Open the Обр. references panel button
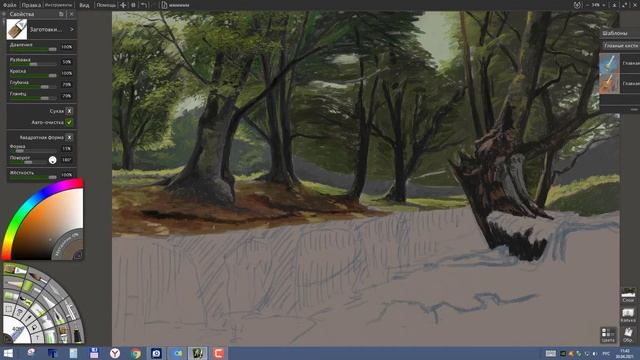 pyautogui.click(x=628, y=335)
